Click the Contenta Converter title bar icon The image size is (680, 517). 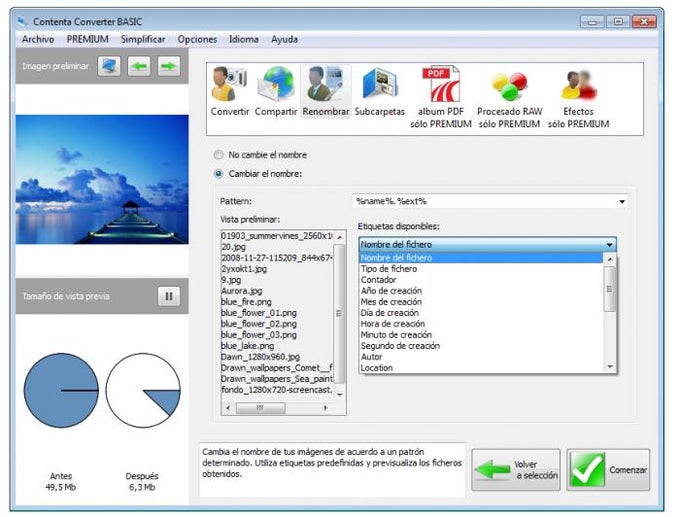(x=23, y=21)
